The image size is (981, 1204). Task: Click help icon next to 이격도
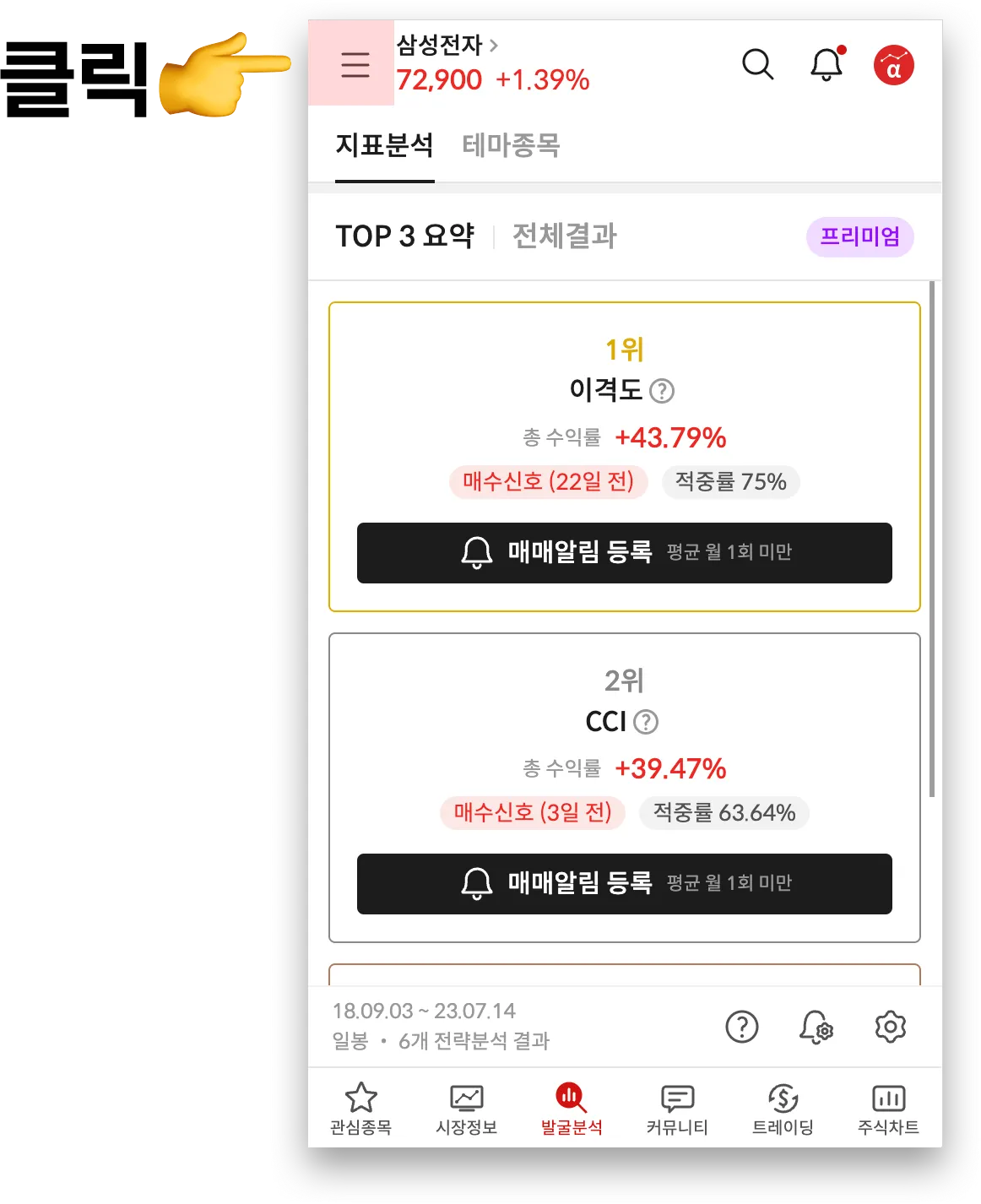click(x=662, y=391)
